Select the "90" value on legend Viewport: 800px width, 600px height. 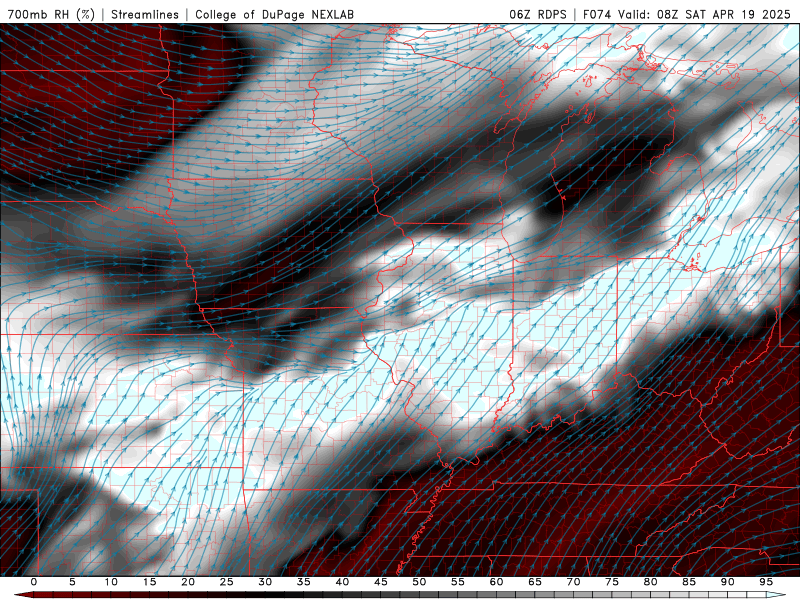727,582
